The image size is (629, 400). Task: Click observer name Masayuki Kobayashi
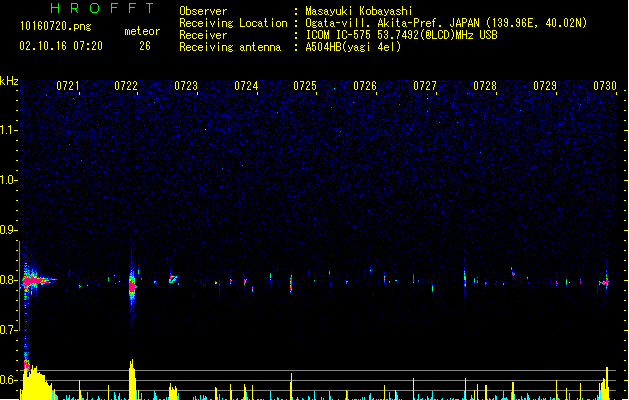point(359,11)
